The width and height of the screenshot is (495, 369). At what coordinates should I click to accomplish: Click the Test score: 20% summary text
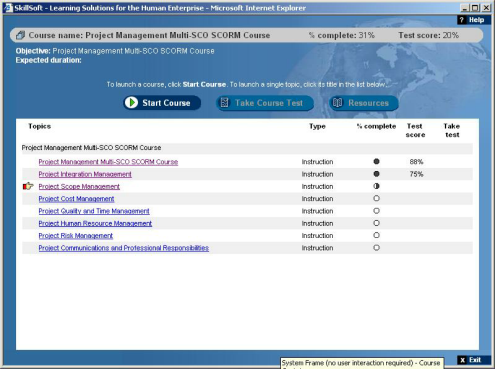pos(429,35)
